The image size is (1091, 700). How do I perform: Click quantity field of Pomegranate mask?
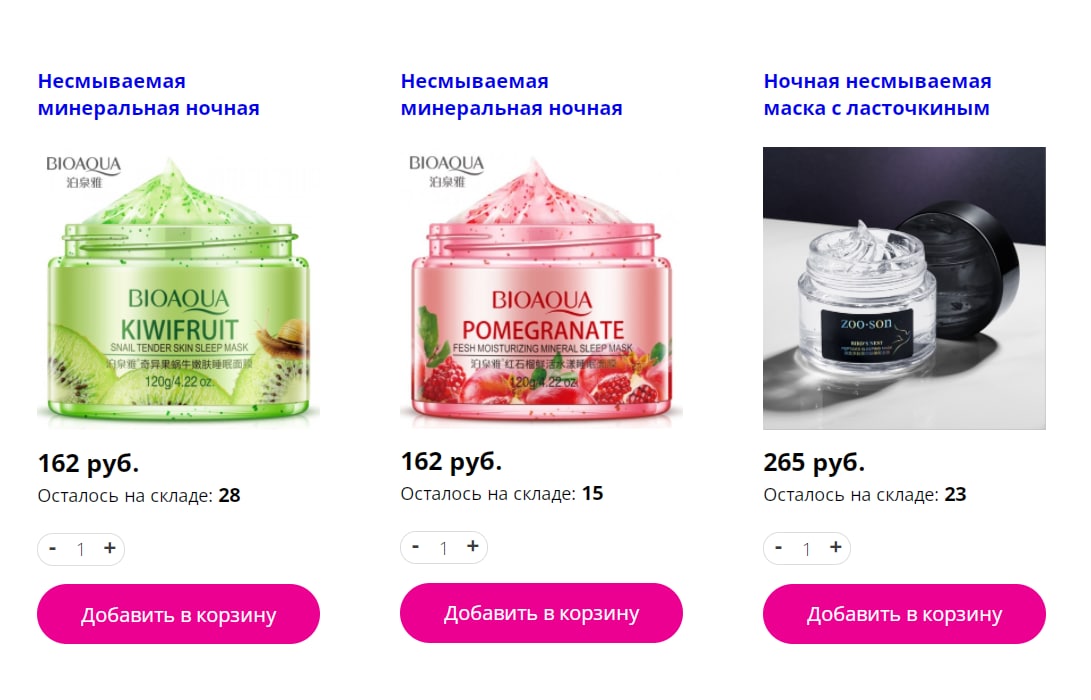point(444,548)
